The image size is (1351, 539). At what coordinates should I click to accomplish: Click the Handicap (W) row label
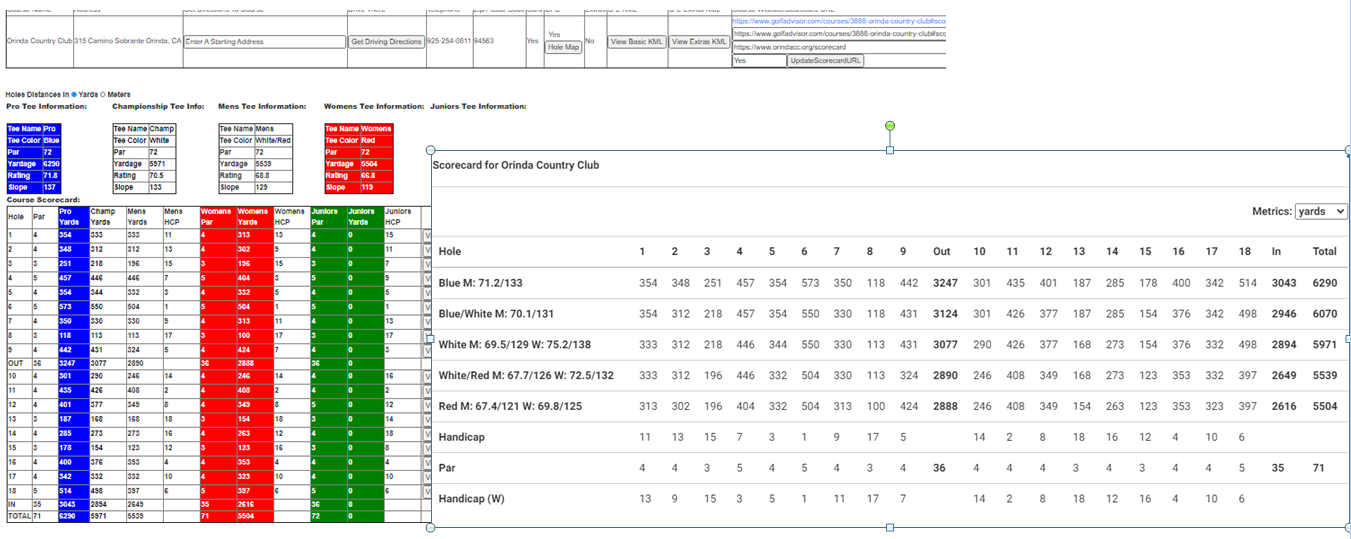(x=471, y=499)
